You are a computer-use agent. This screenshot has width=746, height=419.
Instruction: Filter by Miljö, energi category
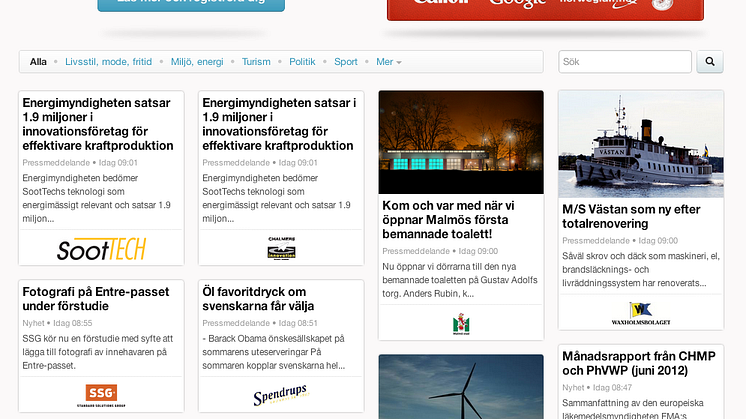[197, 62]
